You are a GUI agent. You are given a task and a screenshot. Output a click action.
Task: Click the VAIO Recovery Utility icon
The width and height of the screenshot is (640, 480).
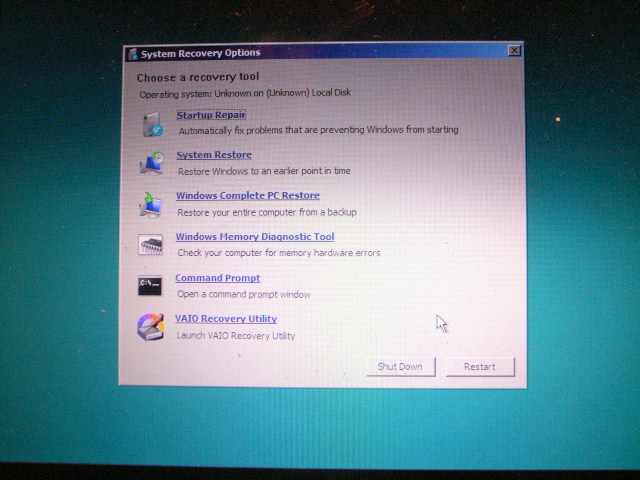(x=151, y=327)
